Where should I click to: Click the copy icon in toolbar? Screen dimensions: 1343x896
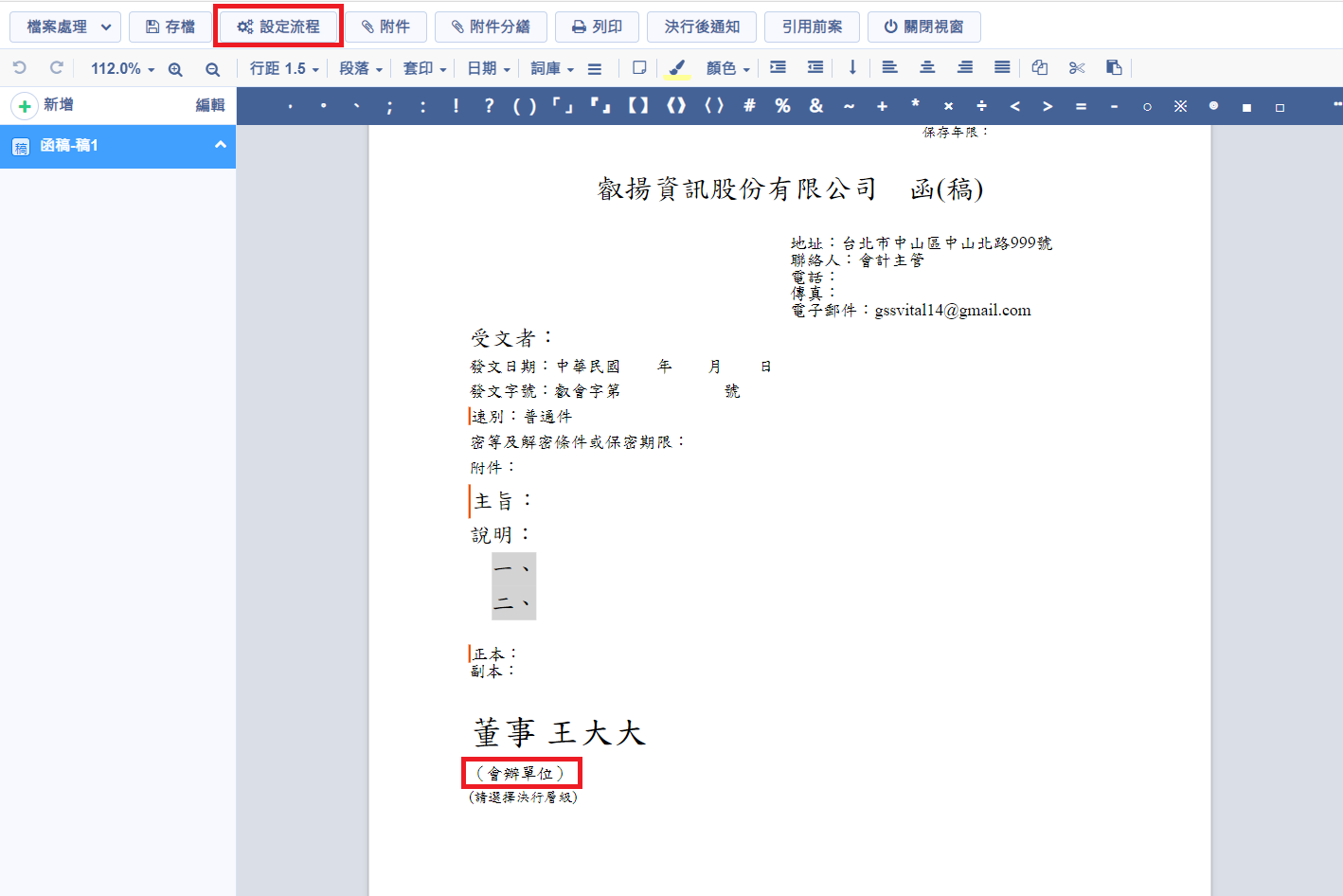pos(1040,68)
